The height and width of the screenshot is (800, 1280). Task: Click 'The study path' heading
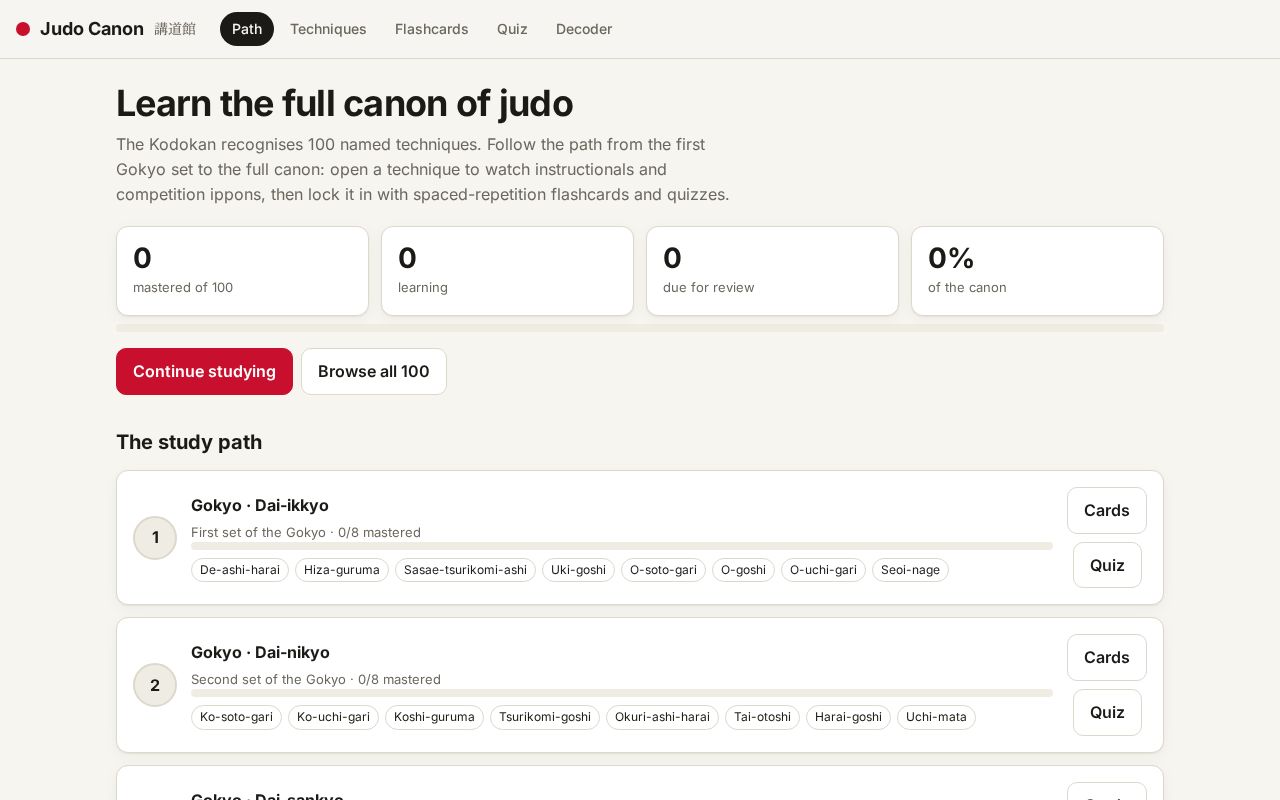(x=189, y=442)
